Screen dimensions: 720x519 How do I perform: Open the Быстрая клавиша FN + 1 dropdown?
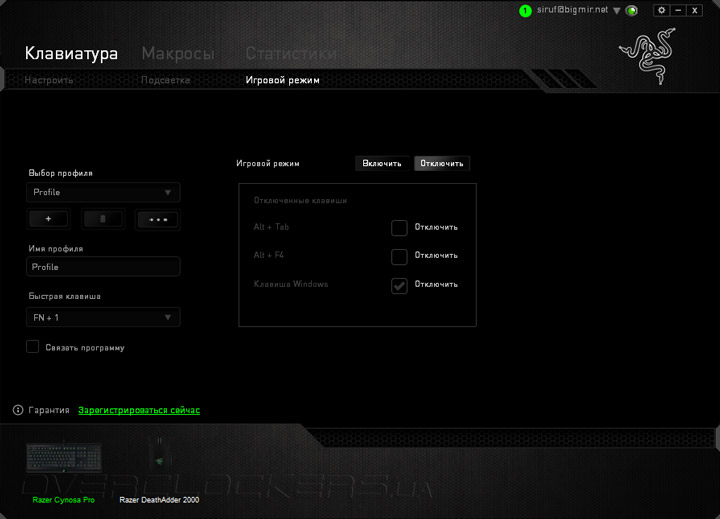(x=103, y=317)
